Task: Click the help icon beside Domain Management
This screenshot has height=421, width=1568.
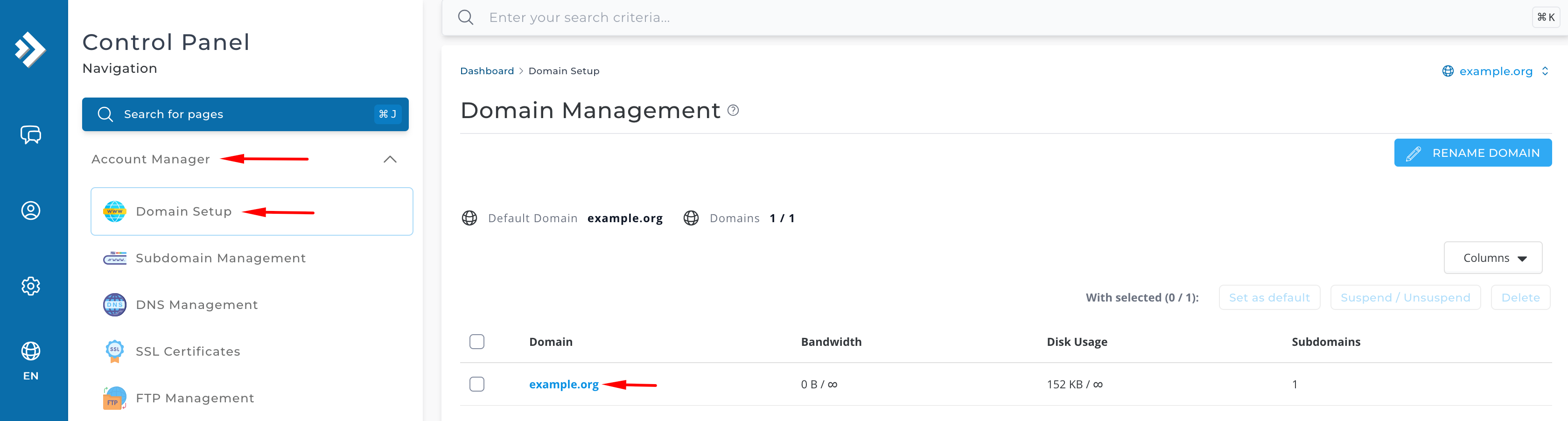Action: click(734, 111)
